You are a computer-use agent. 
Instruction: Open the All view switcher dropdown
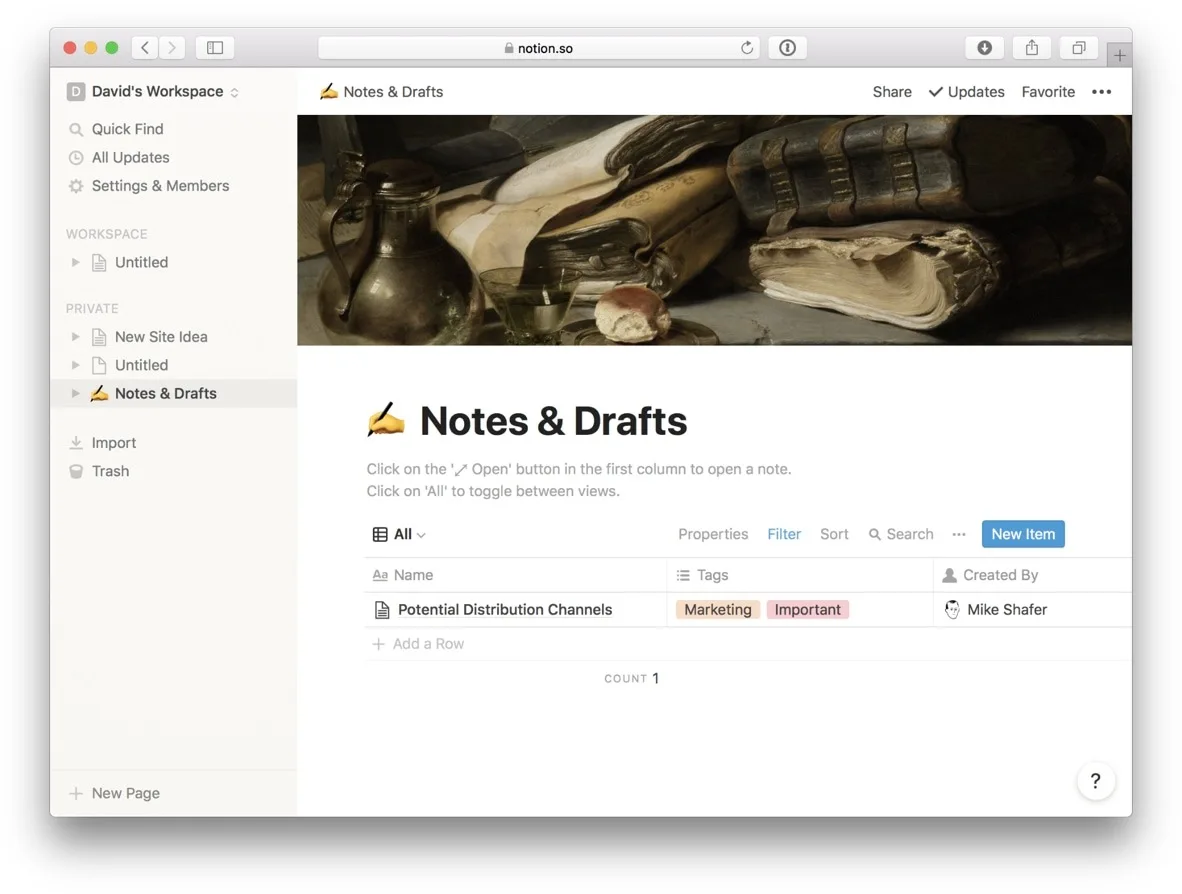click(x=400, y=534)
